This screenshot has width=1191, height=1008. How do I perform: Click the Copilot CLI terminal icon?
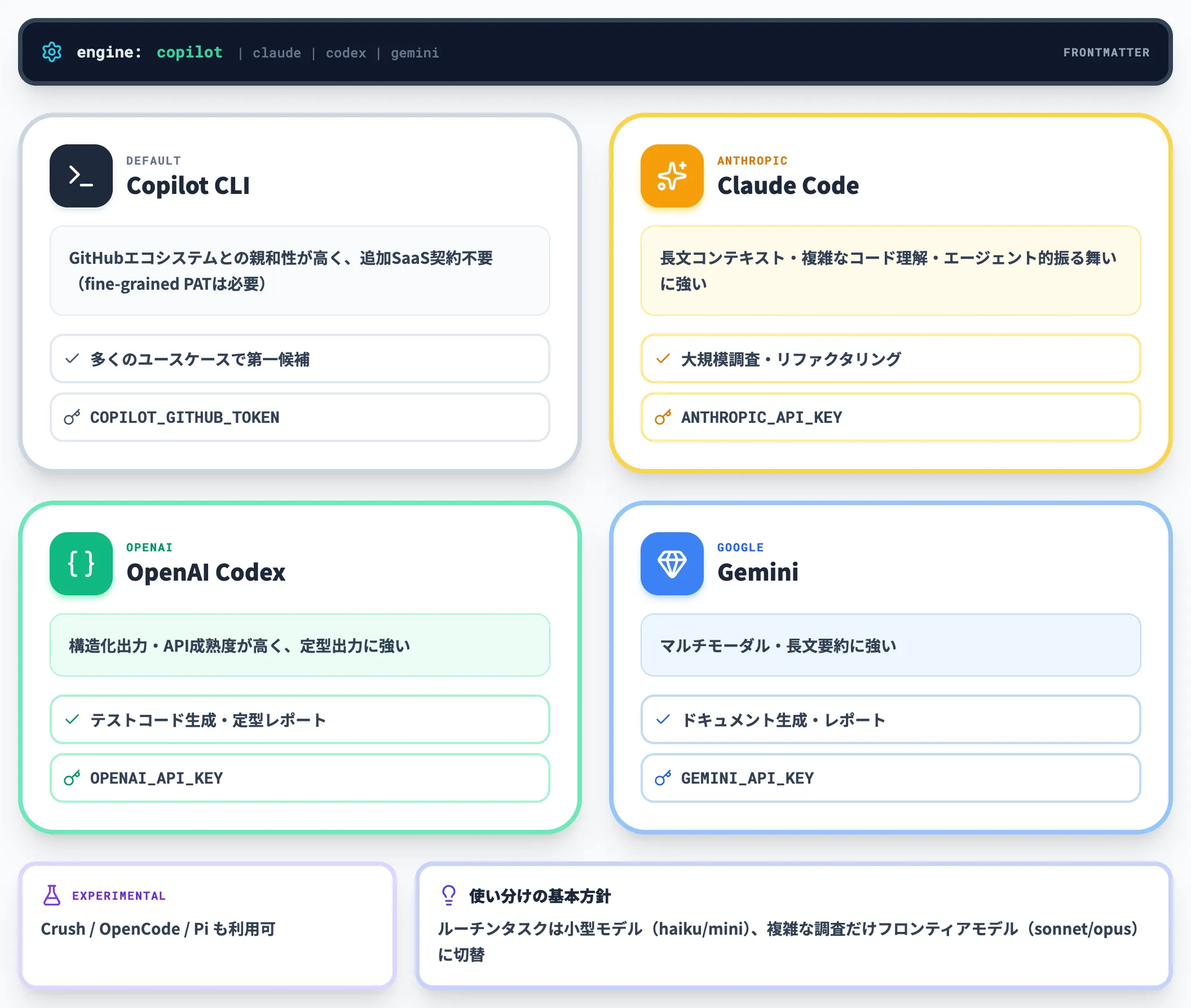[x=81, y=175]
